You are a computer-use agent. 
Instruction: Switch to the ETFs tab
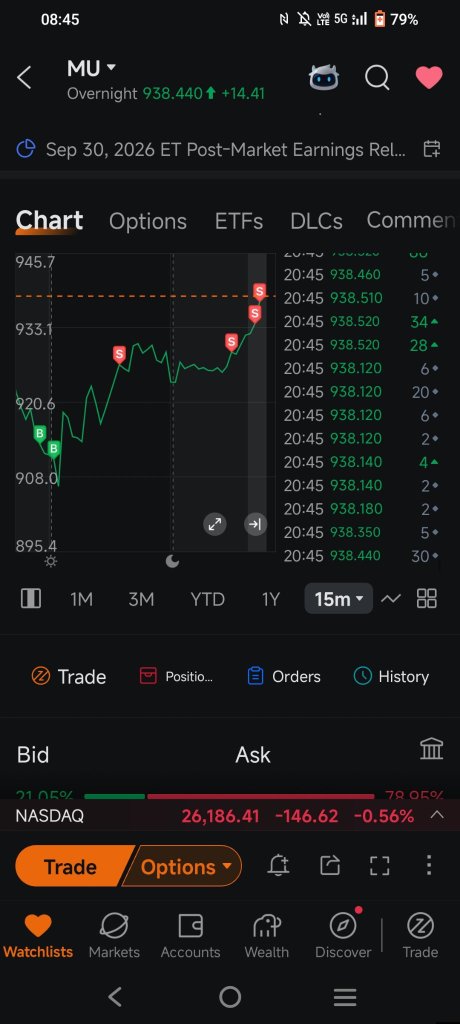238,221
